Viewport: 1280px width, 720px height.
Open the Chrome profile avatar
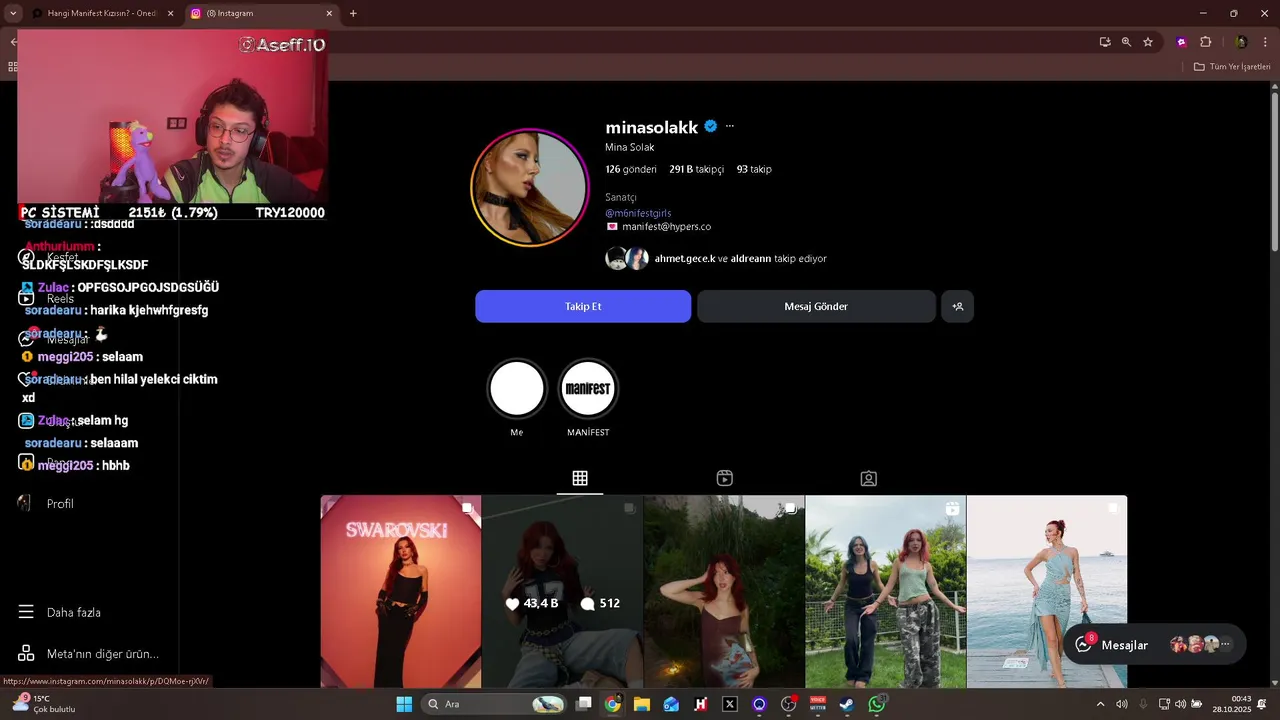click(x=1241, y=42)
